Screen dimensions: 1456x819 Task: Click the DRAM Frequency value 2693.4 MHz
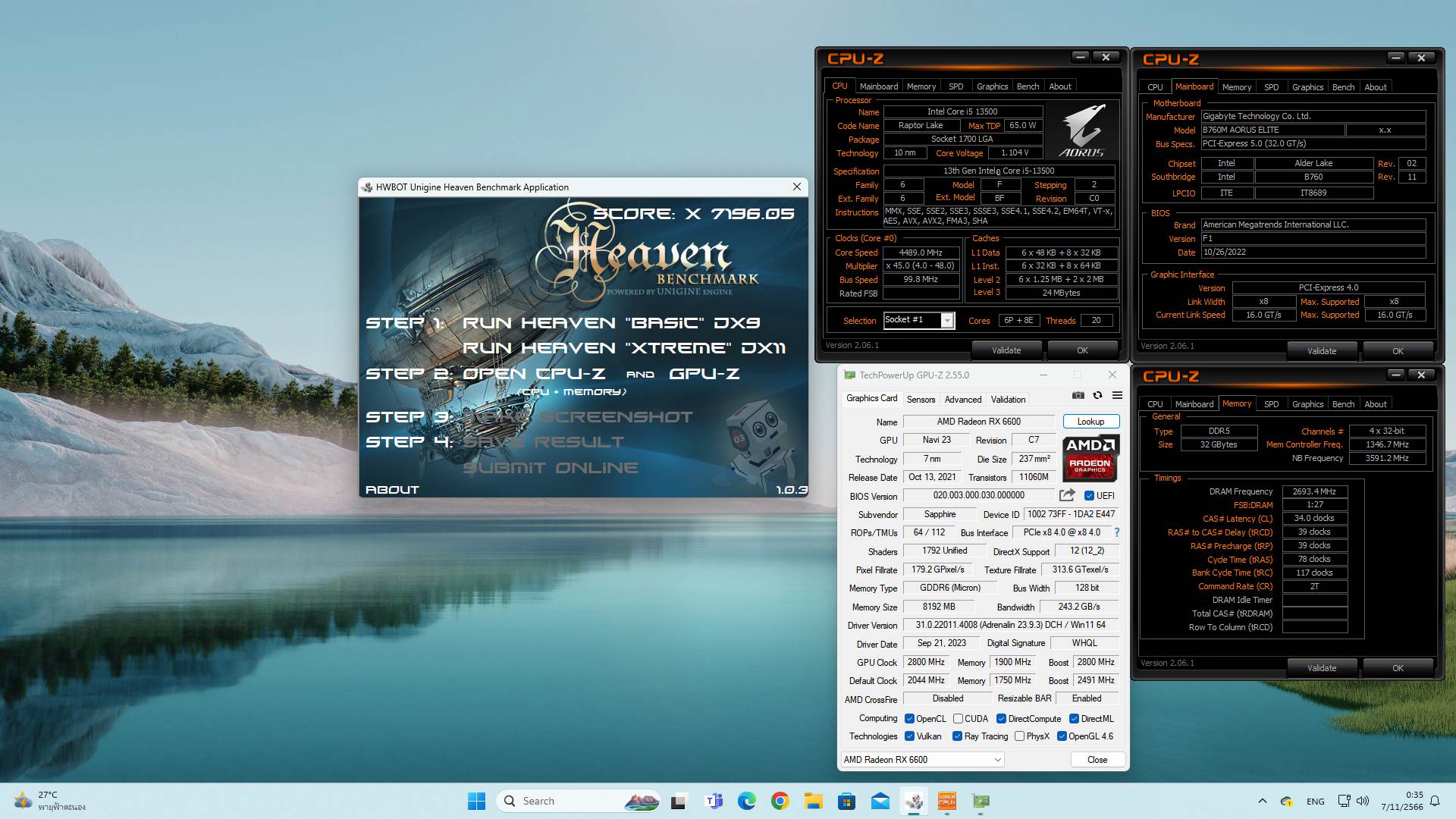point(1315,491)
